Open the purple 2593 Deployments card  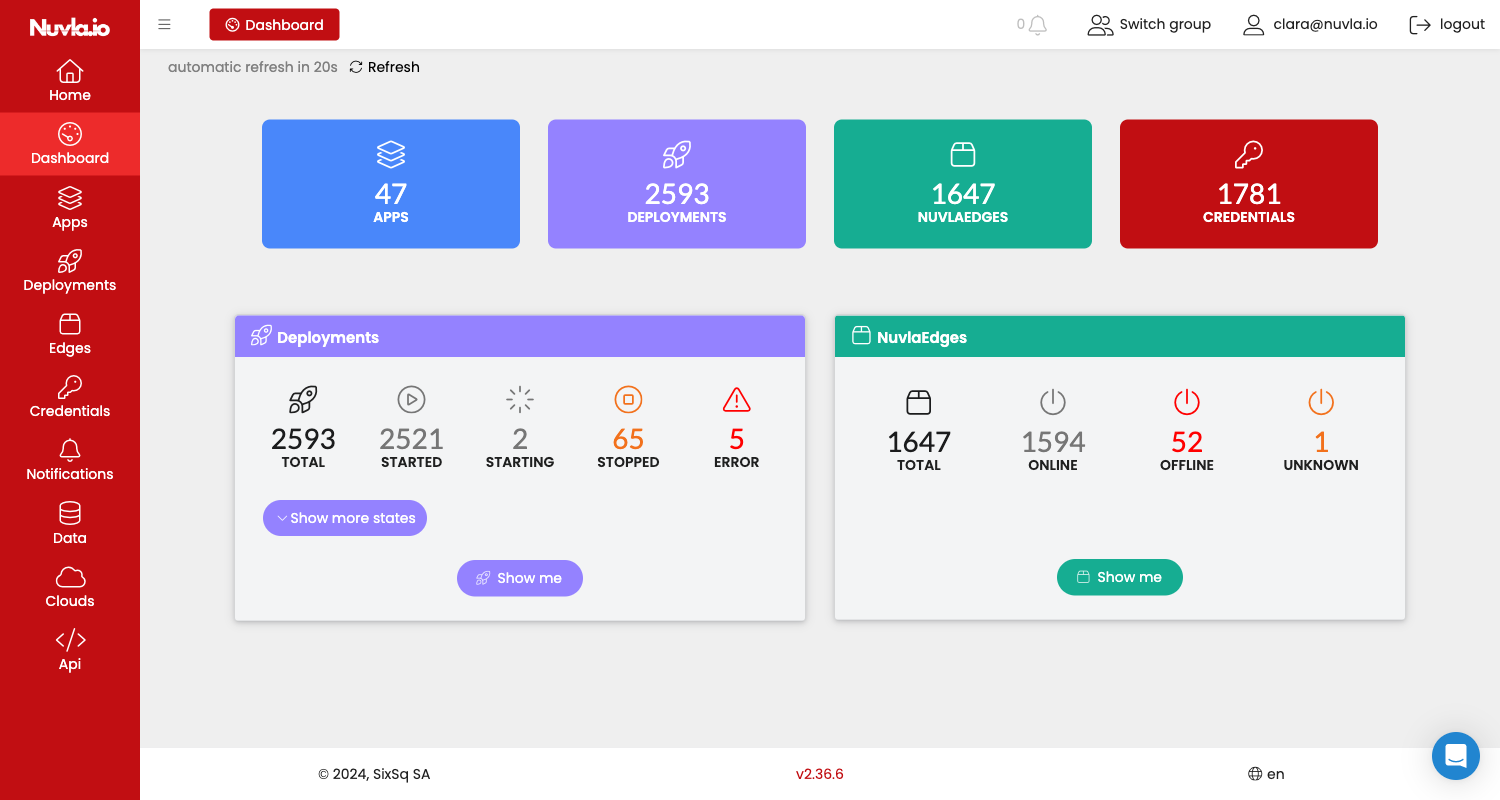click(677, 184)
